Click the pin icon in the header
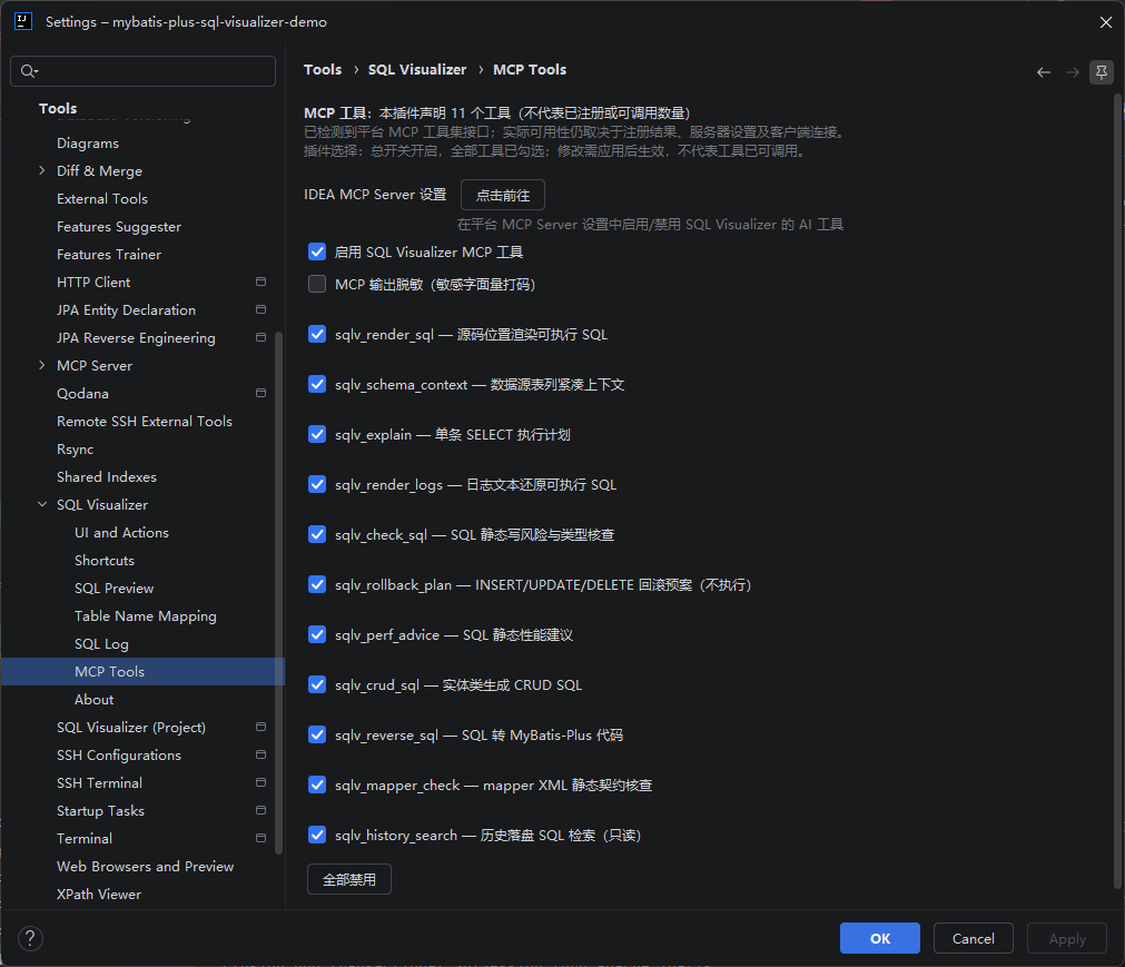Viewport: 1125px width, 967px height. point(1101,72)
